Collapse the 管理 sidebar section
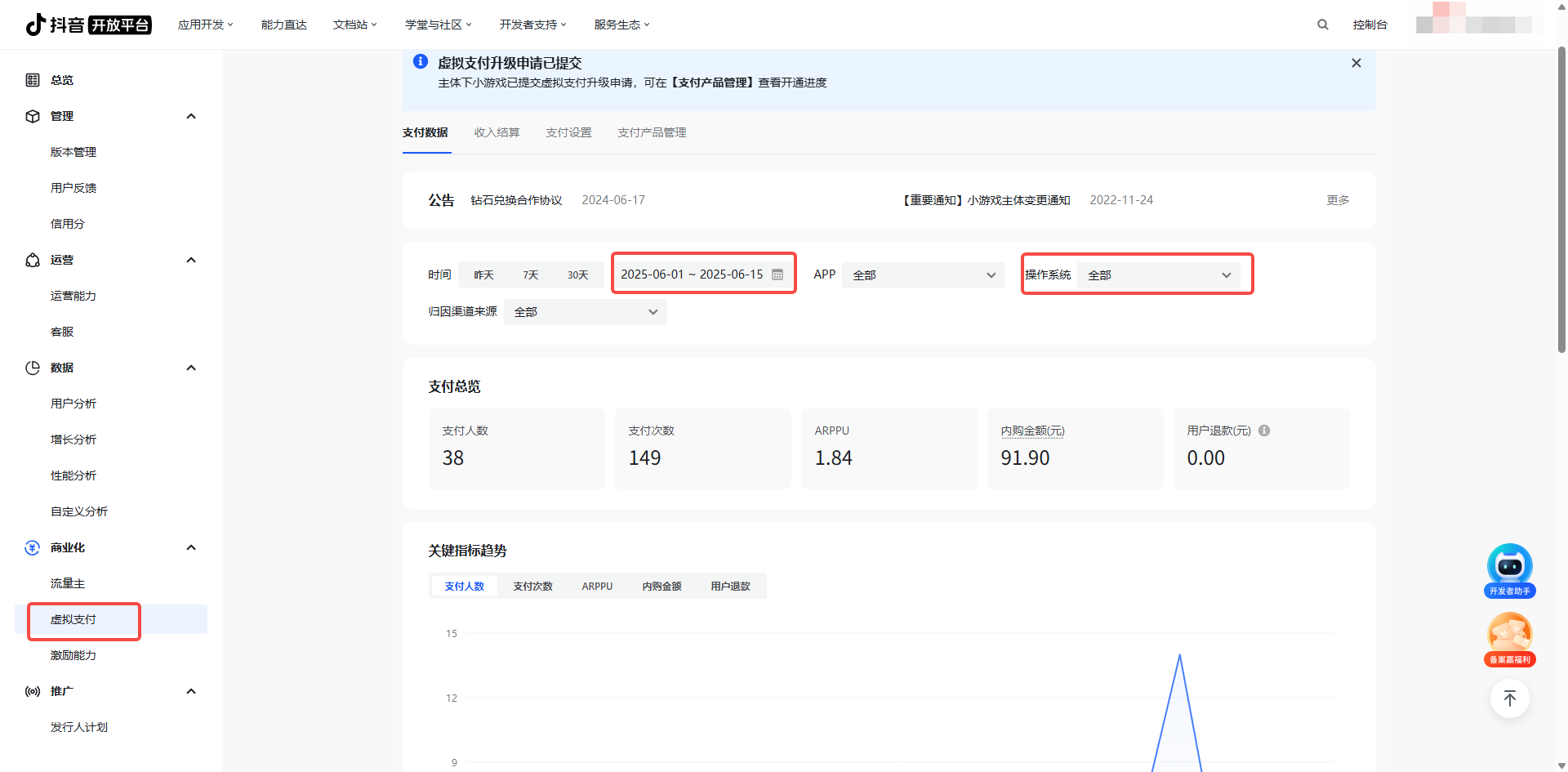 [x=191, y=116]
